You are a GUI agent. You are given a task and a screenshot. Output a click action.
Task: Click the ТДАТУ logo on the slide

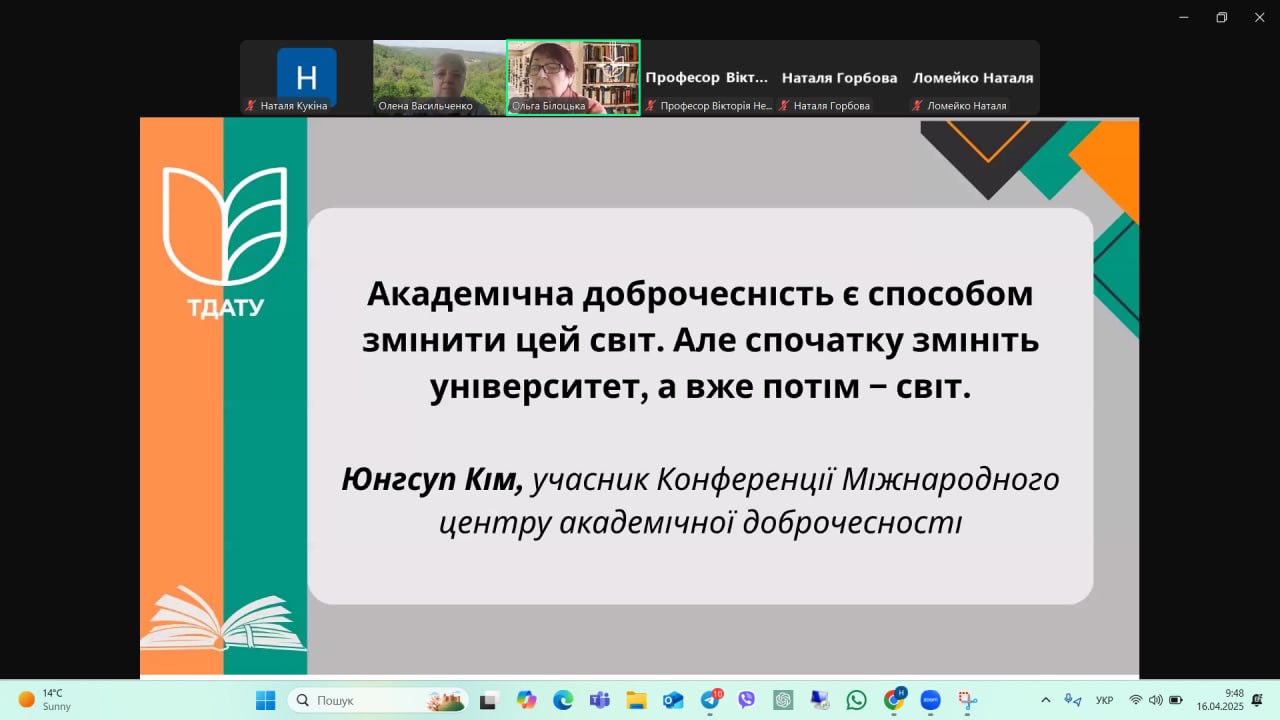point(225,242)
